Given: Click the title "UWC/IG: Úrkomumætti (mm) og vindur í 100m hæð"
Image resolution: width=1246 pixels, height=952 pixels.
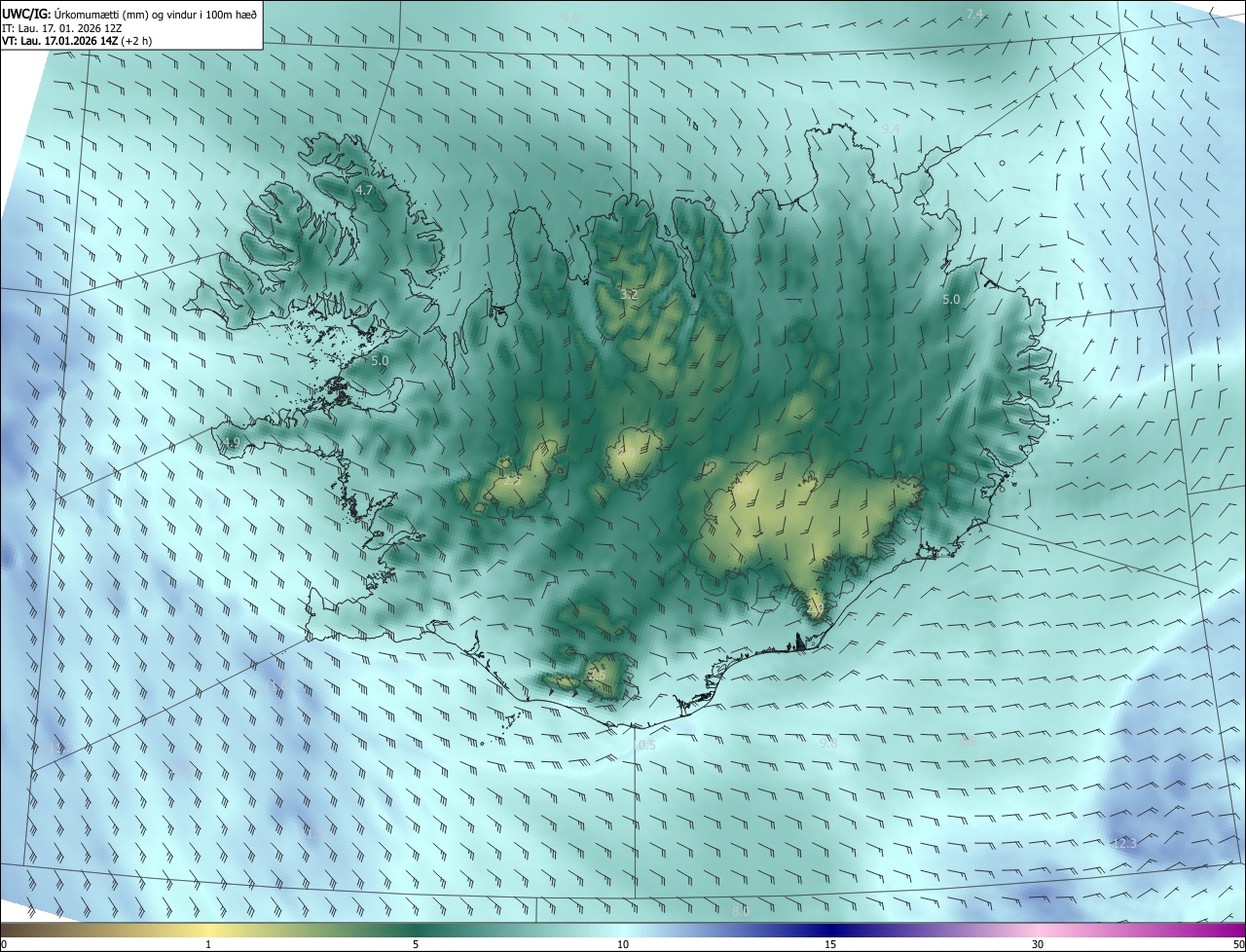Looking at the screenshot, I should [x=129, y=13].
